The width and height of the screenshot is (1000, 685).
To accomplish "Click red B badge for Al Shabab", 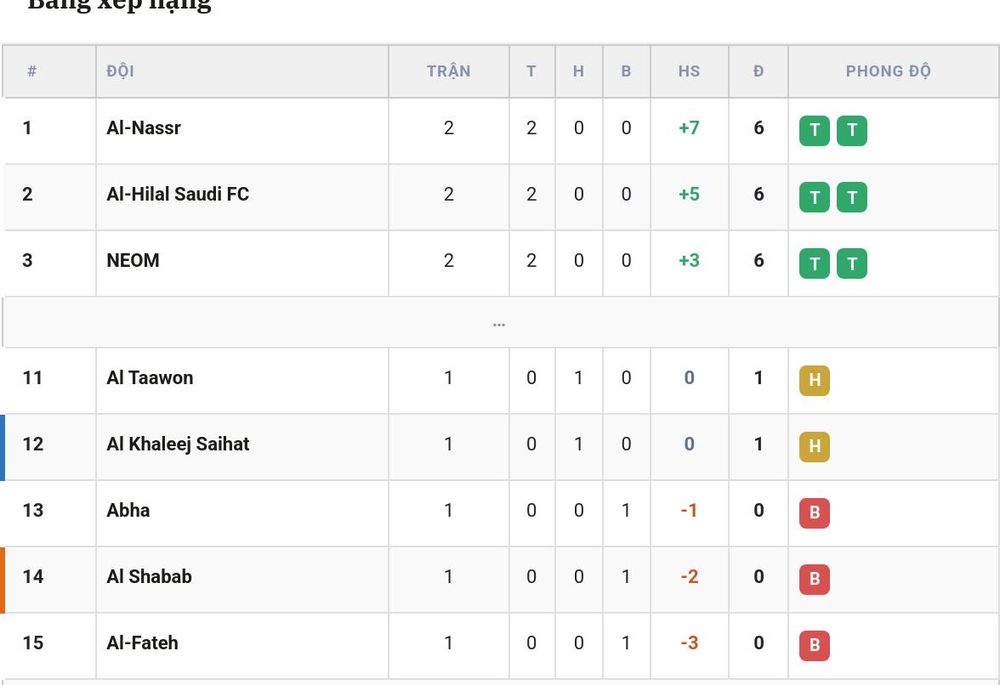I will 814,580.
